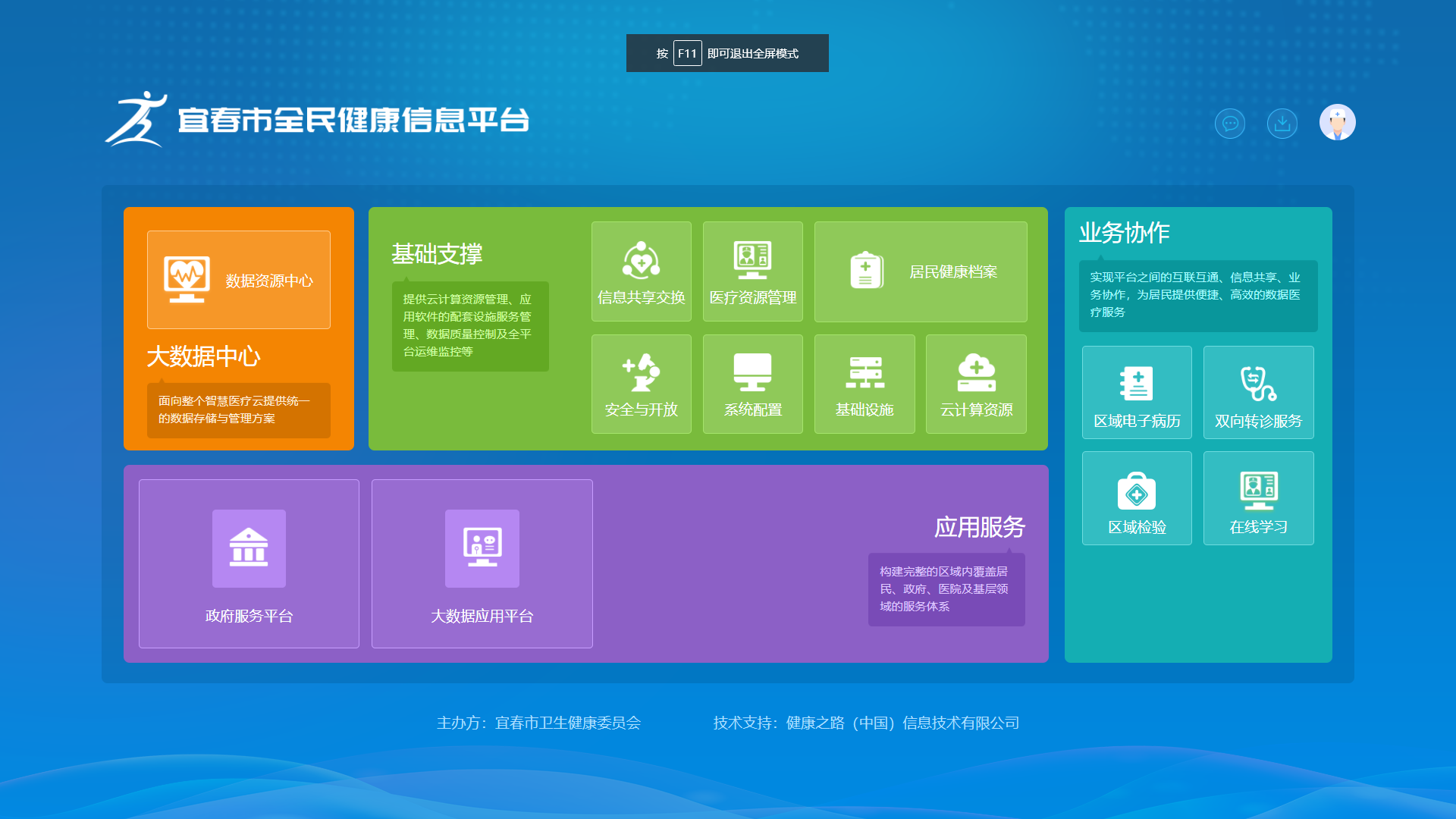1456x819 pixels.
Task: Open the doctor avatar profile
Action: [x=1338, y=122]
